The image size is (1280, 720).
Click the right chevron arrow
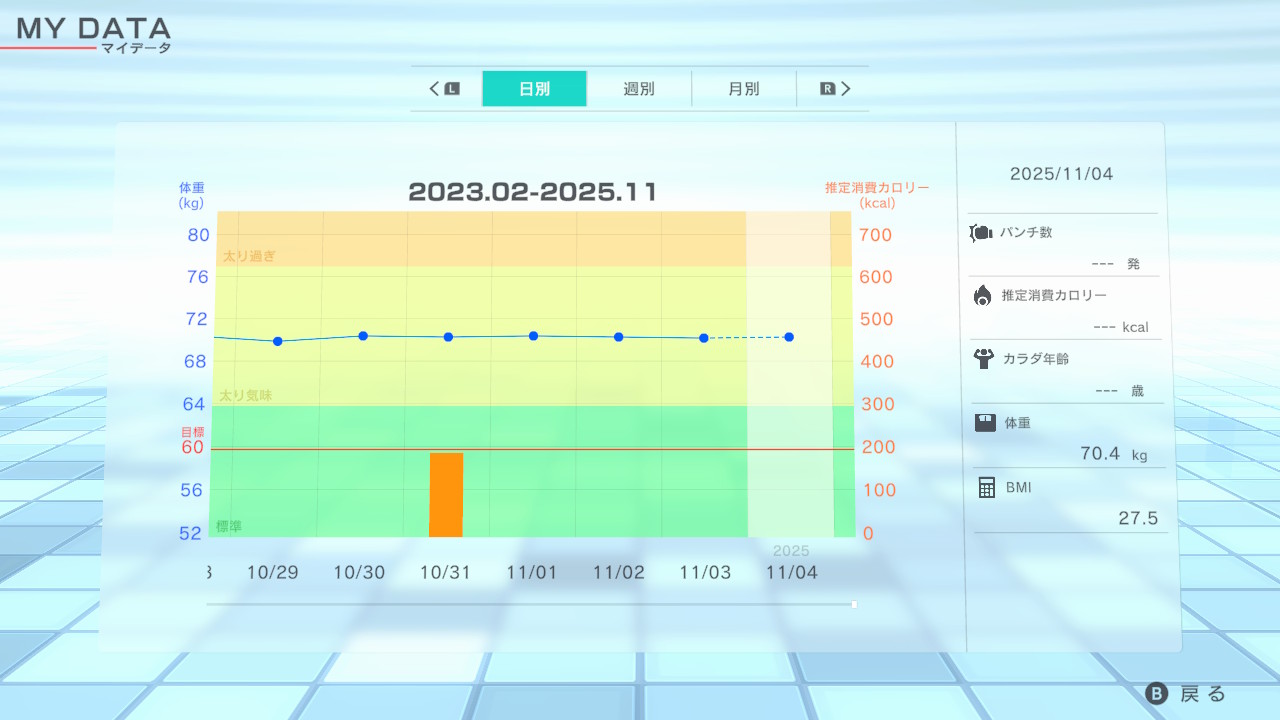(x=846, y=89)
